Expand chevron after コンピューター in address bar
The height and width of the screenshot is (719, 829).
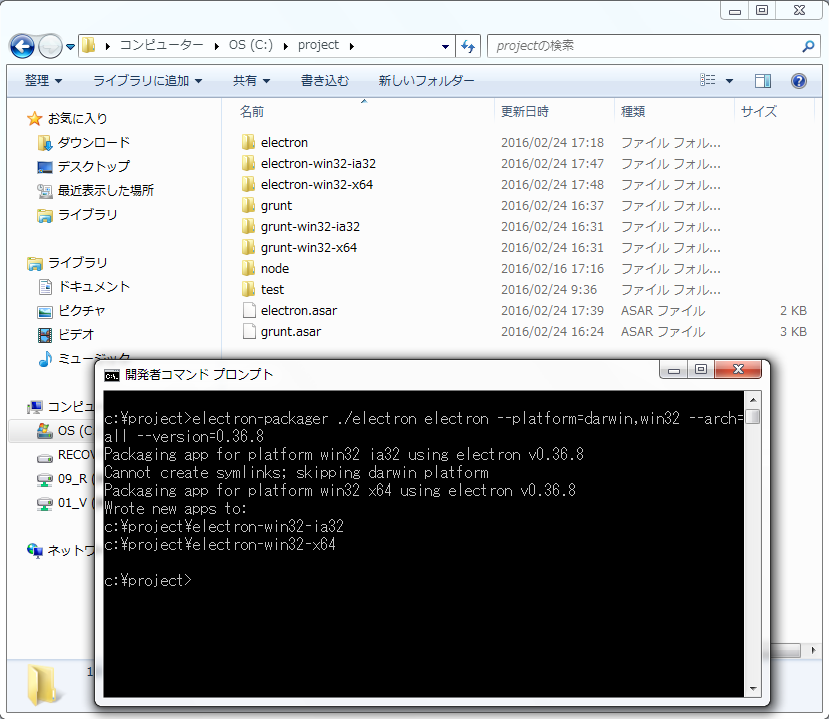click(x=217, y=46)
